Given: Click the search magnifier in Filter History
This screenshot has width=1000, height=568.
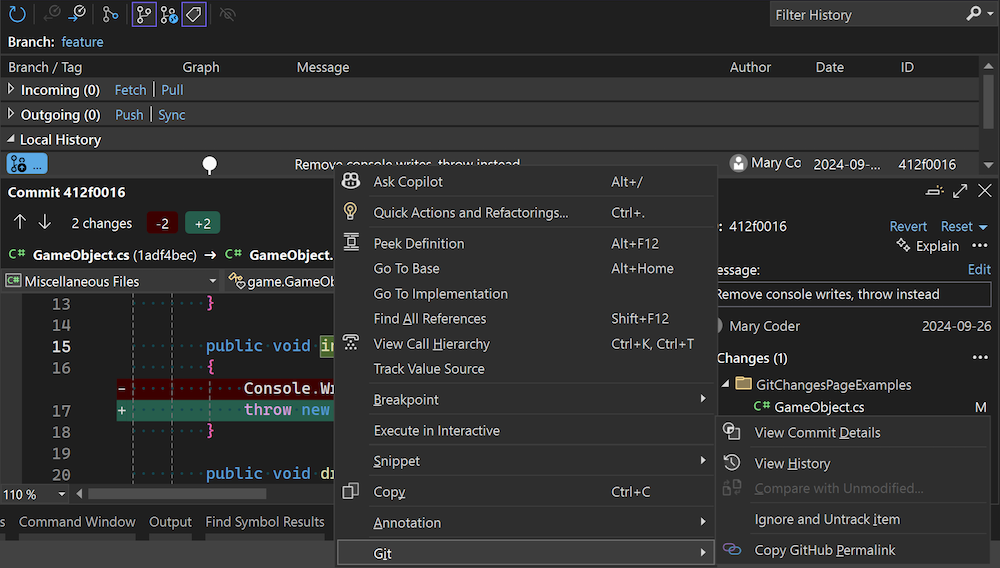Looking at the screenshot, I should click(x=974, y=14).
